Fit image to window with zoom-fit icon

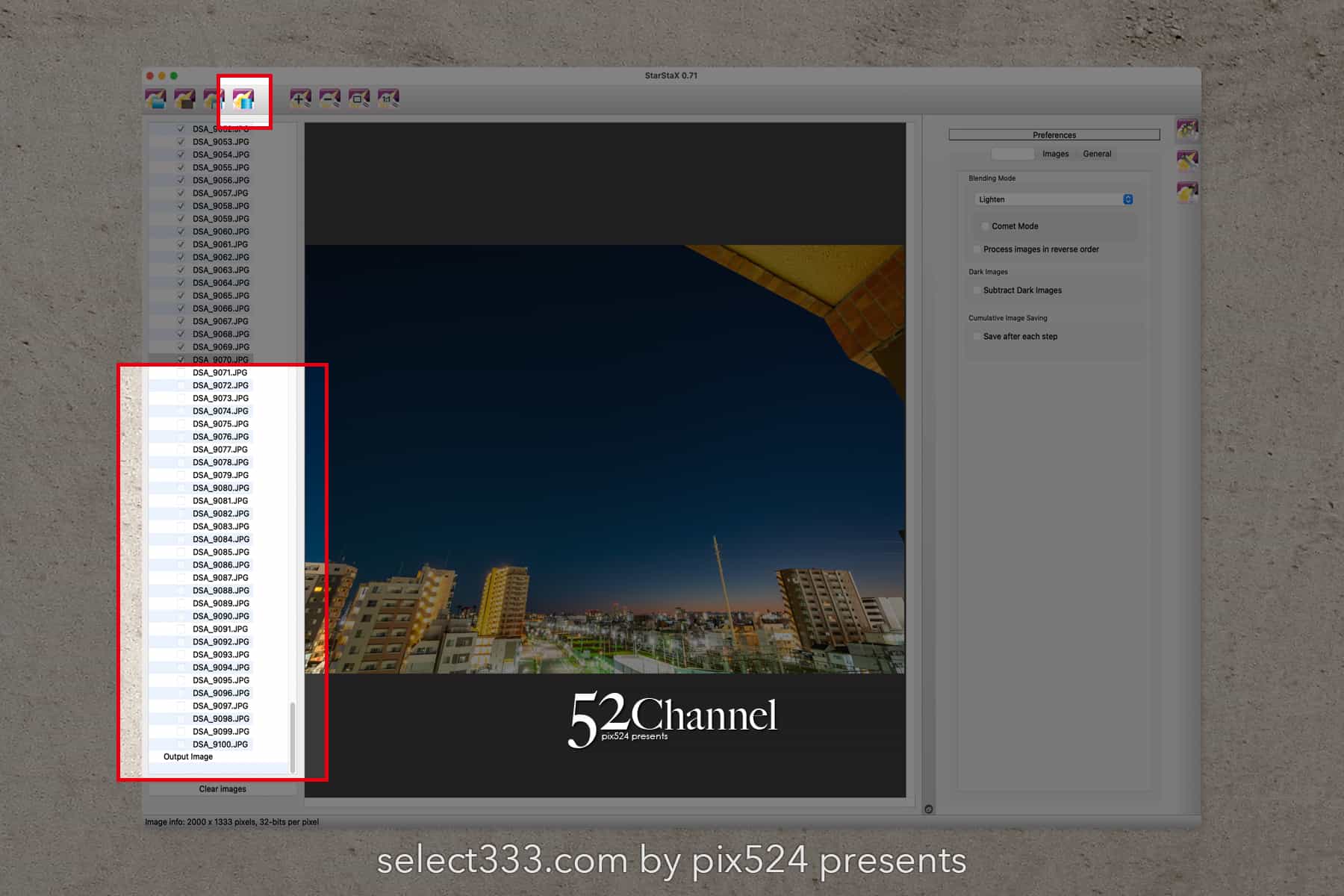point(359,98)
